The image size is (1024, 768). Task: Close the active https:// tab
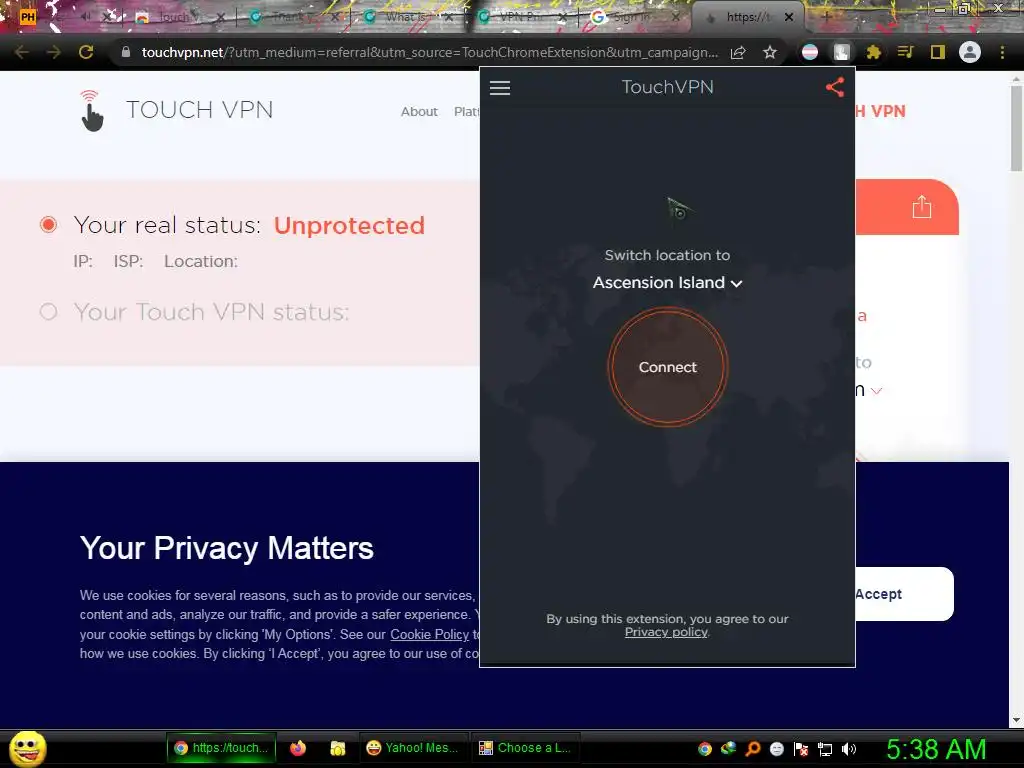click(789, 17)
